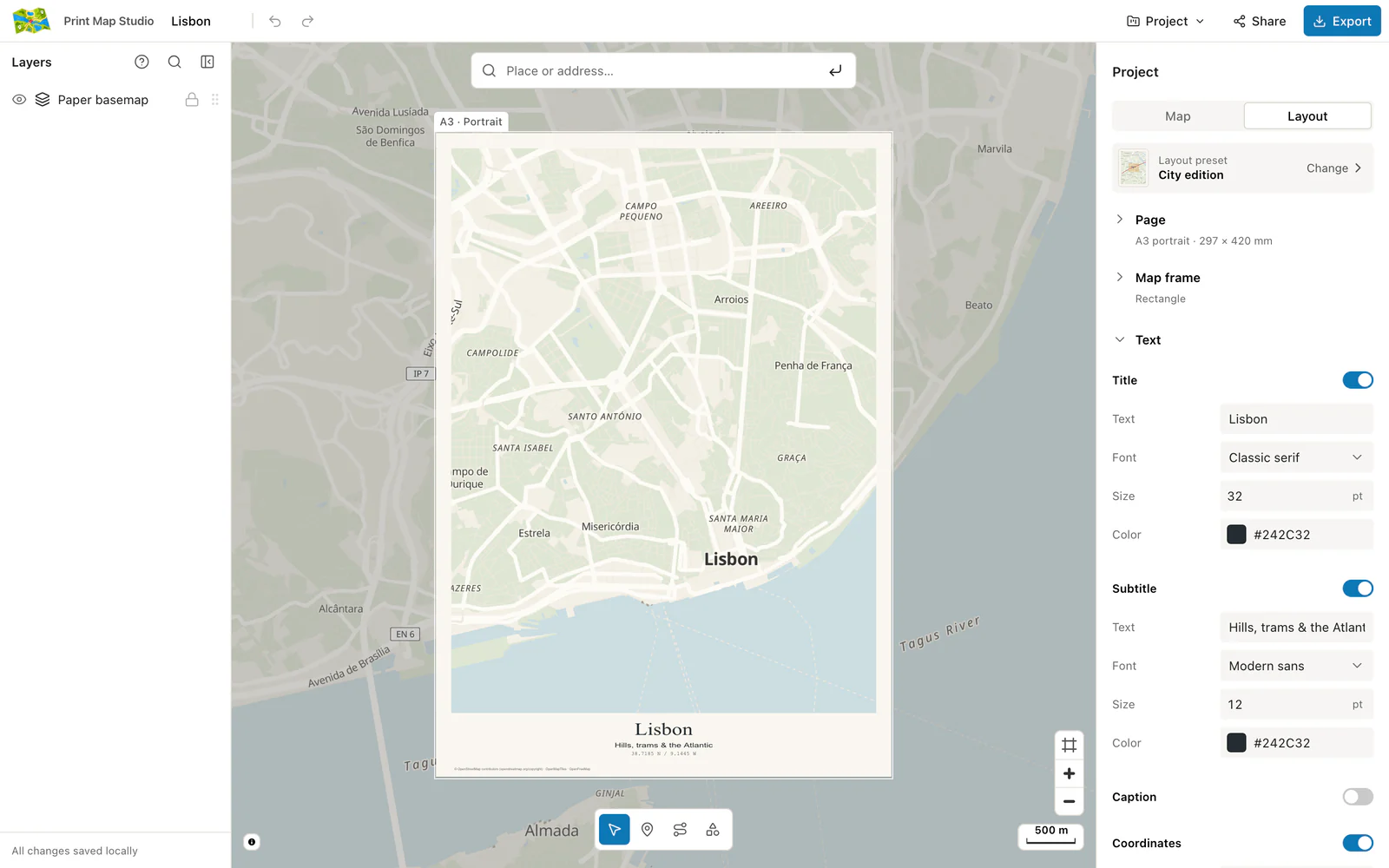Choose the route drawing tool
This screenshot has width=1389, height=868.
[680, 830]
